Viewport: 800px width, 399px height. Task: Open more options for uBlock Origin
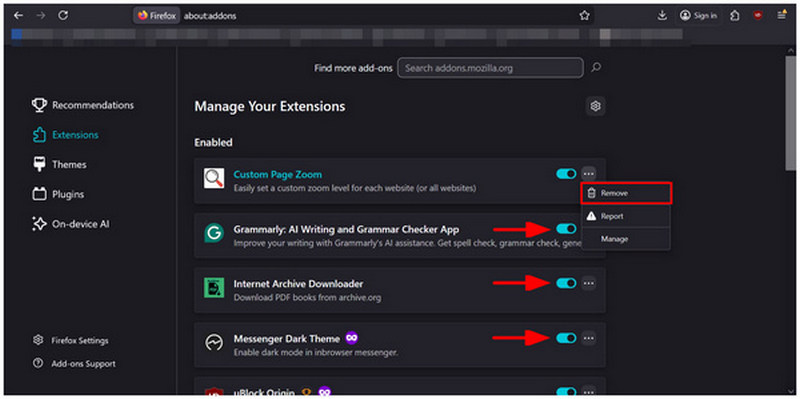(588, 392)
